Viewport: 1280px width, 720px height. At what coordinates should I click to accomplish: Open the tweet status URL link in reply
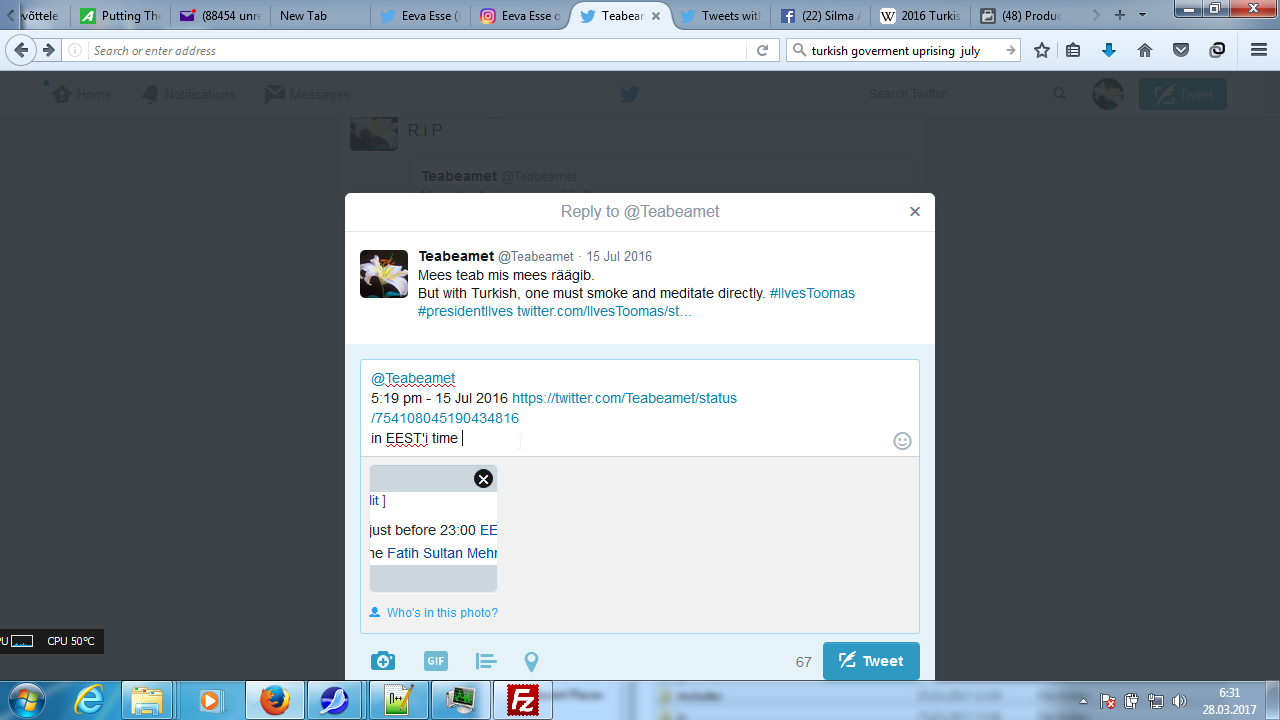tap(554, 408)
